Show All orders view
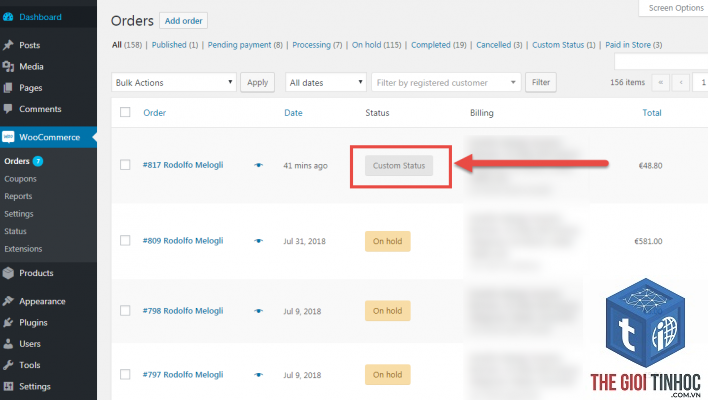708x400 pixels. [117, 45]
